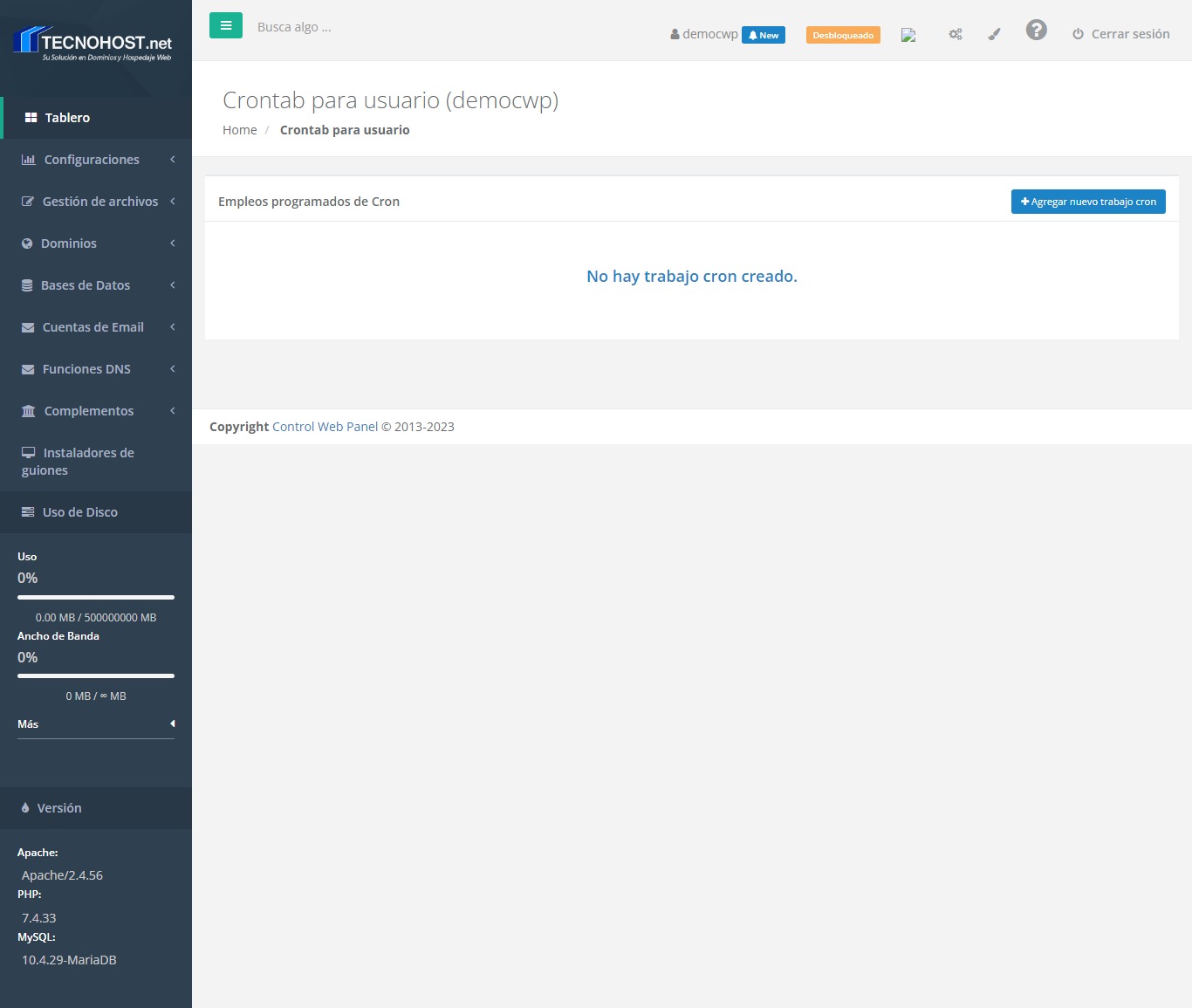The height and width of the screenshot is (1008, 1192).
Task: Click the green hamburger menu toggle button
Action: [225, 26]
